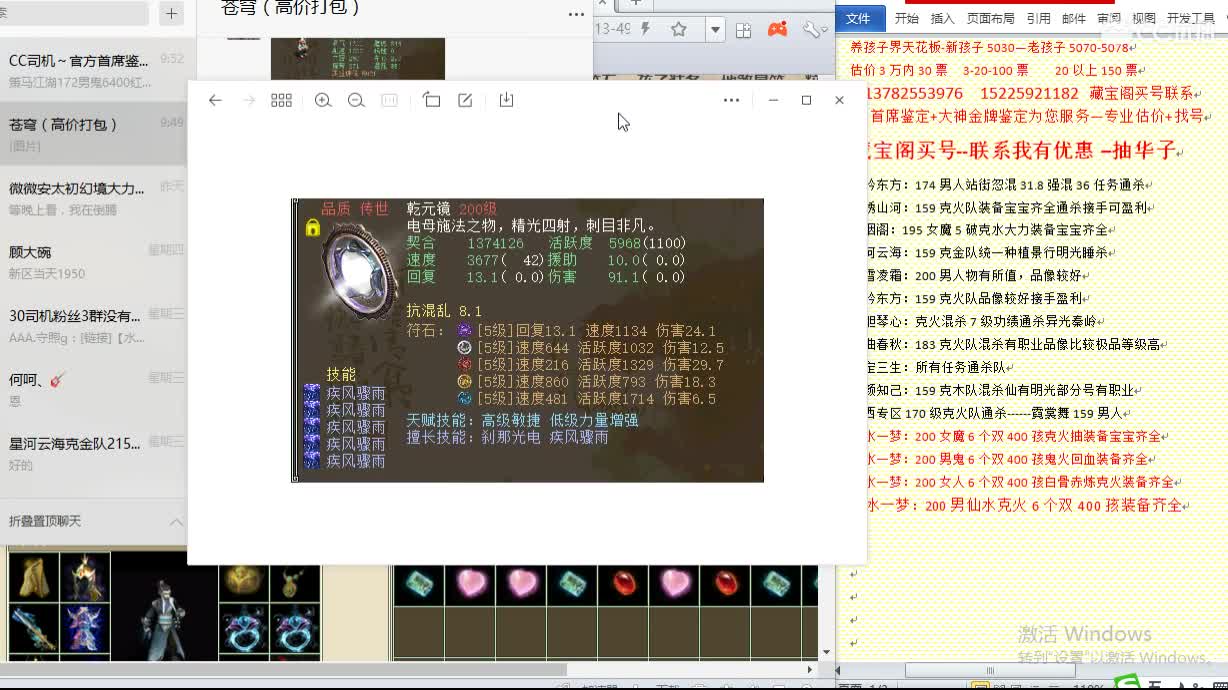Bookmark page with browser star icon
The image size is (1228, 690).
[x=679, y=30]
